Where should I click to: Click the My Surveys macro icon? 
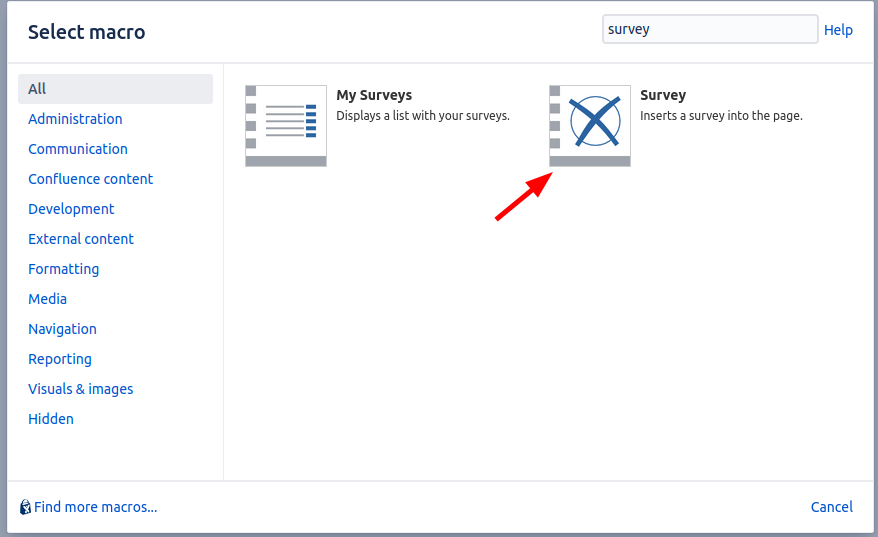tap(286, 125)
